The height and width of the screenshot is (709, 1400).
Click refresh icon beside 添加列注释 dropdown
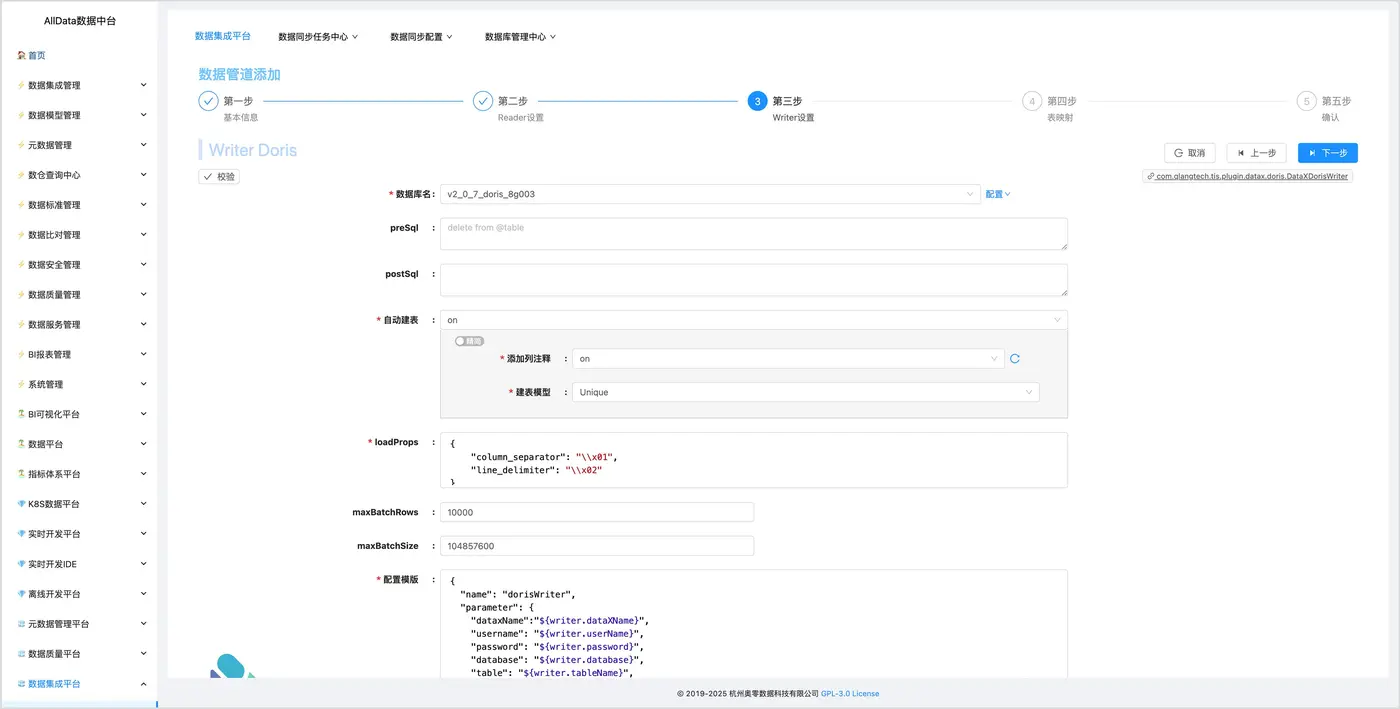(1015, 358)
